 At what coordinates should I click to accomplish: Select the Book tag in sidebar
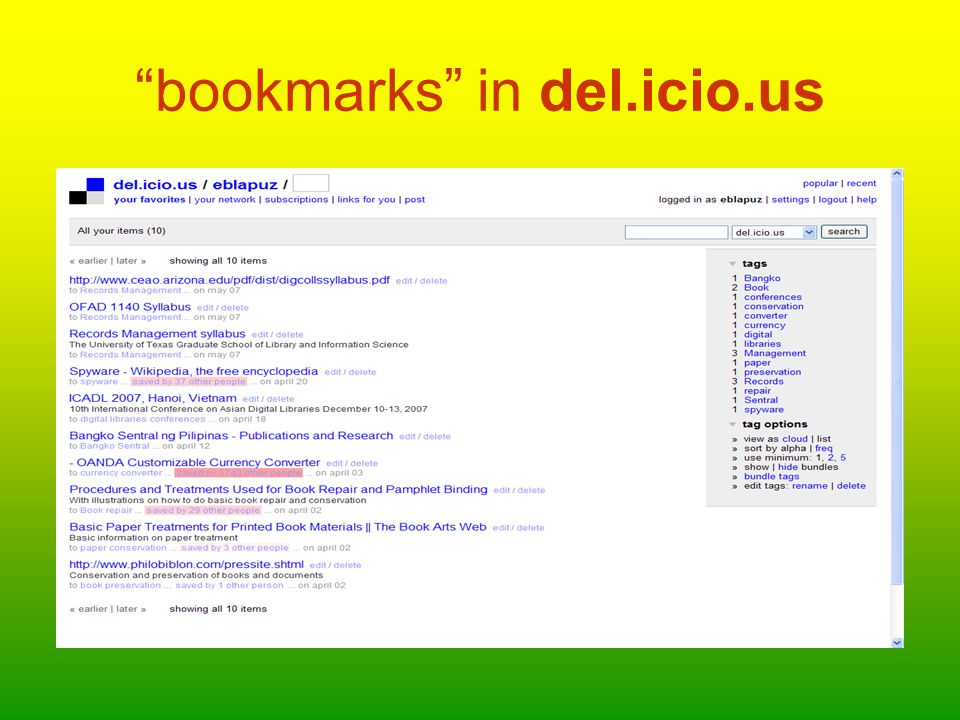pos(756,287)
